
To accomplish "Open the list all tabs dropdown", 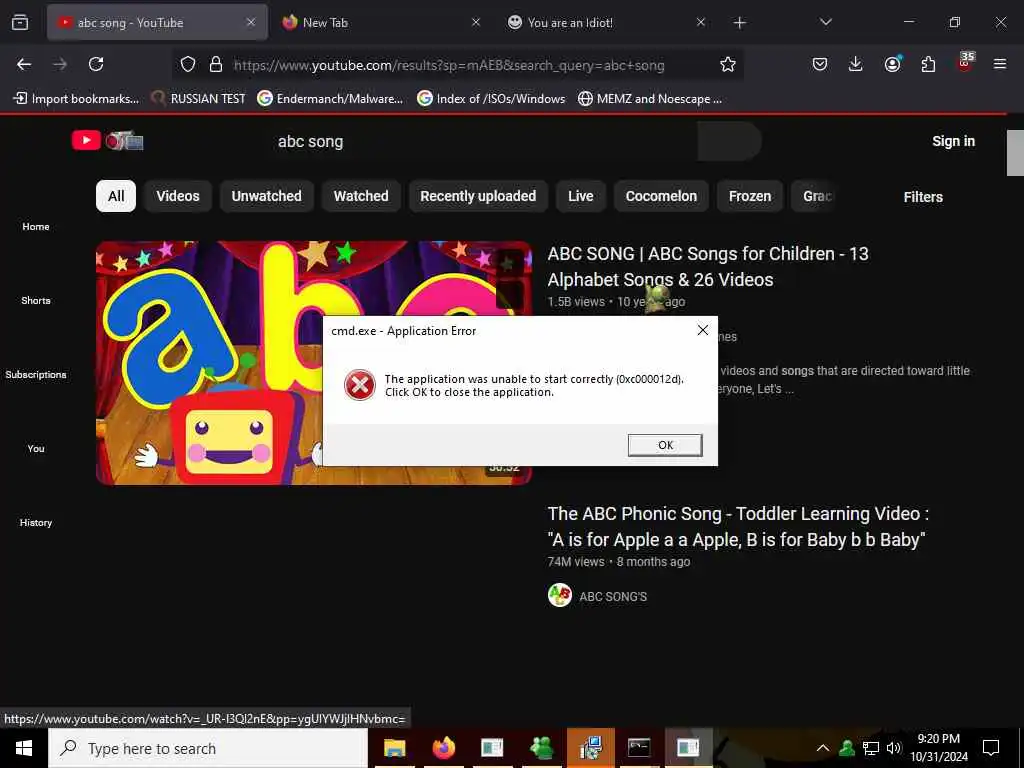I will (825, 22).
